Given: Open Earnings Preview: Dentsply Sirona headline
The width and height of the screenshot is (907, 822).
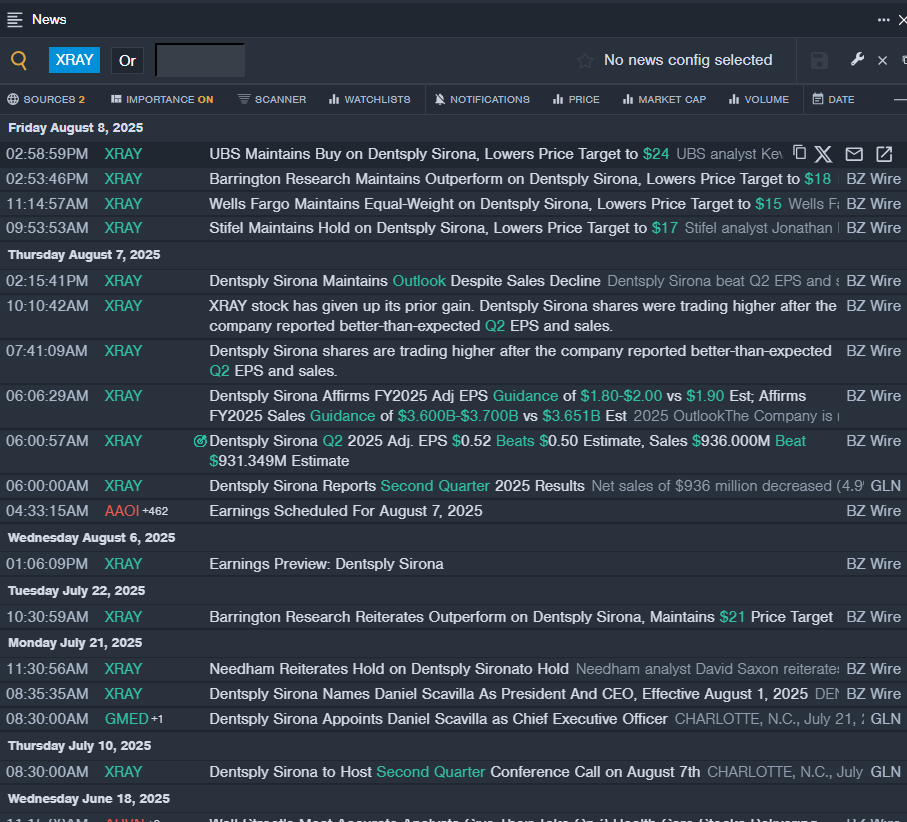Looking at the screenshot, I should click(326, 564).
